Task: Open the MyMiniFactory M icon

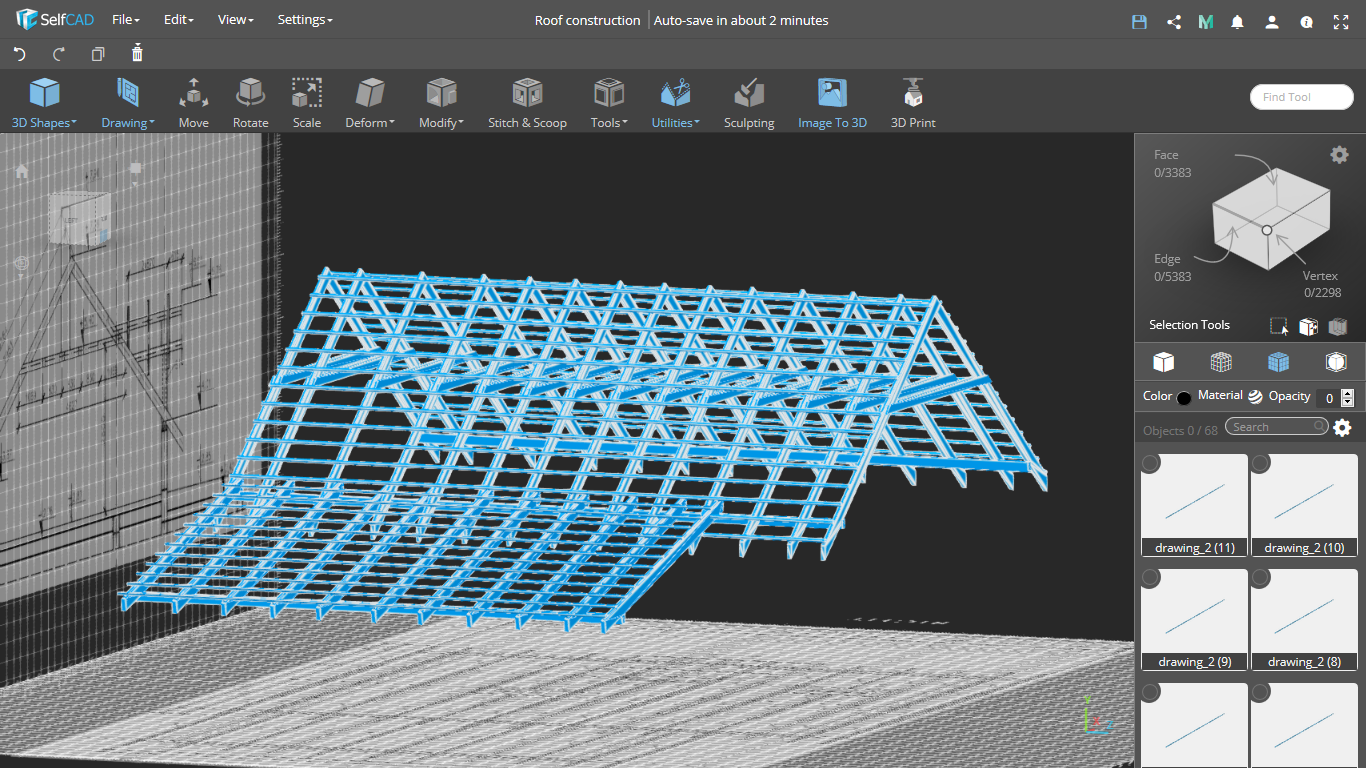Action: click(1206, 21)
